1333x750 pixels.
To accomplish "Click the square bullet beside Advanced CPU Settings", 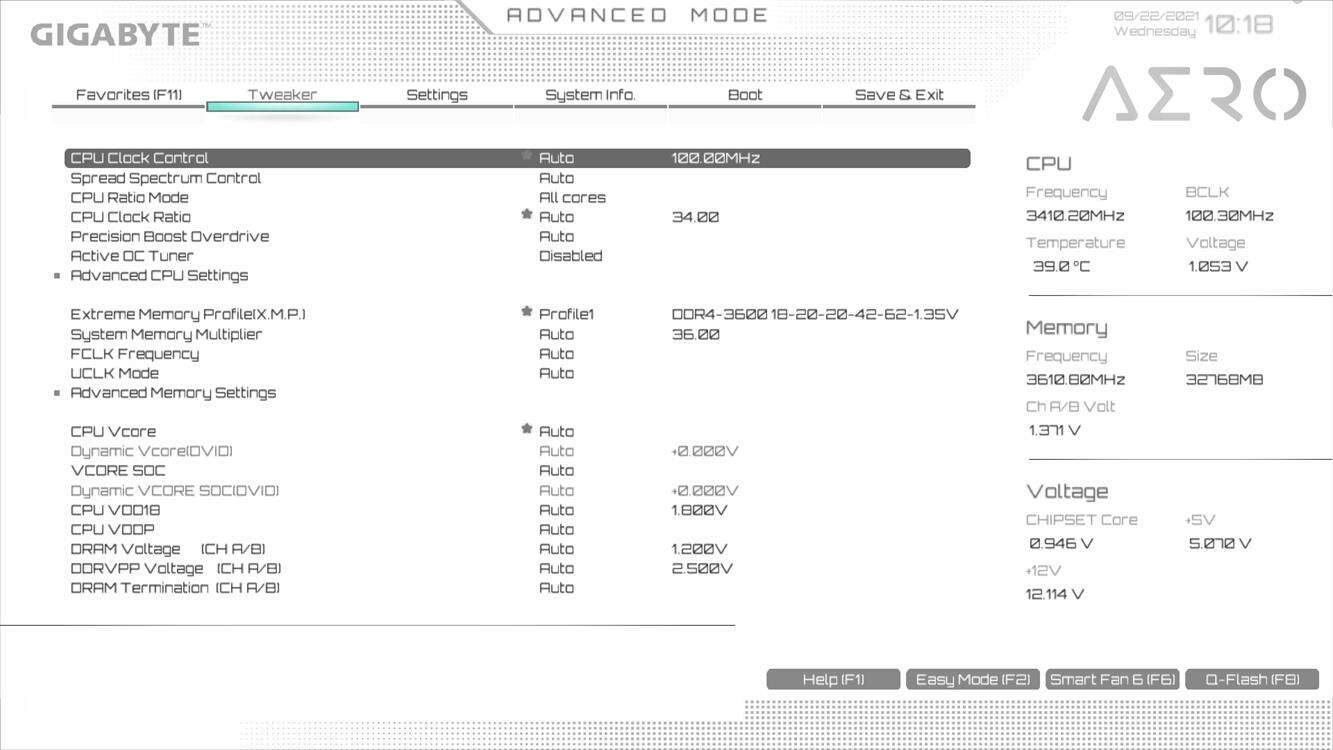I will click(57, 276).
